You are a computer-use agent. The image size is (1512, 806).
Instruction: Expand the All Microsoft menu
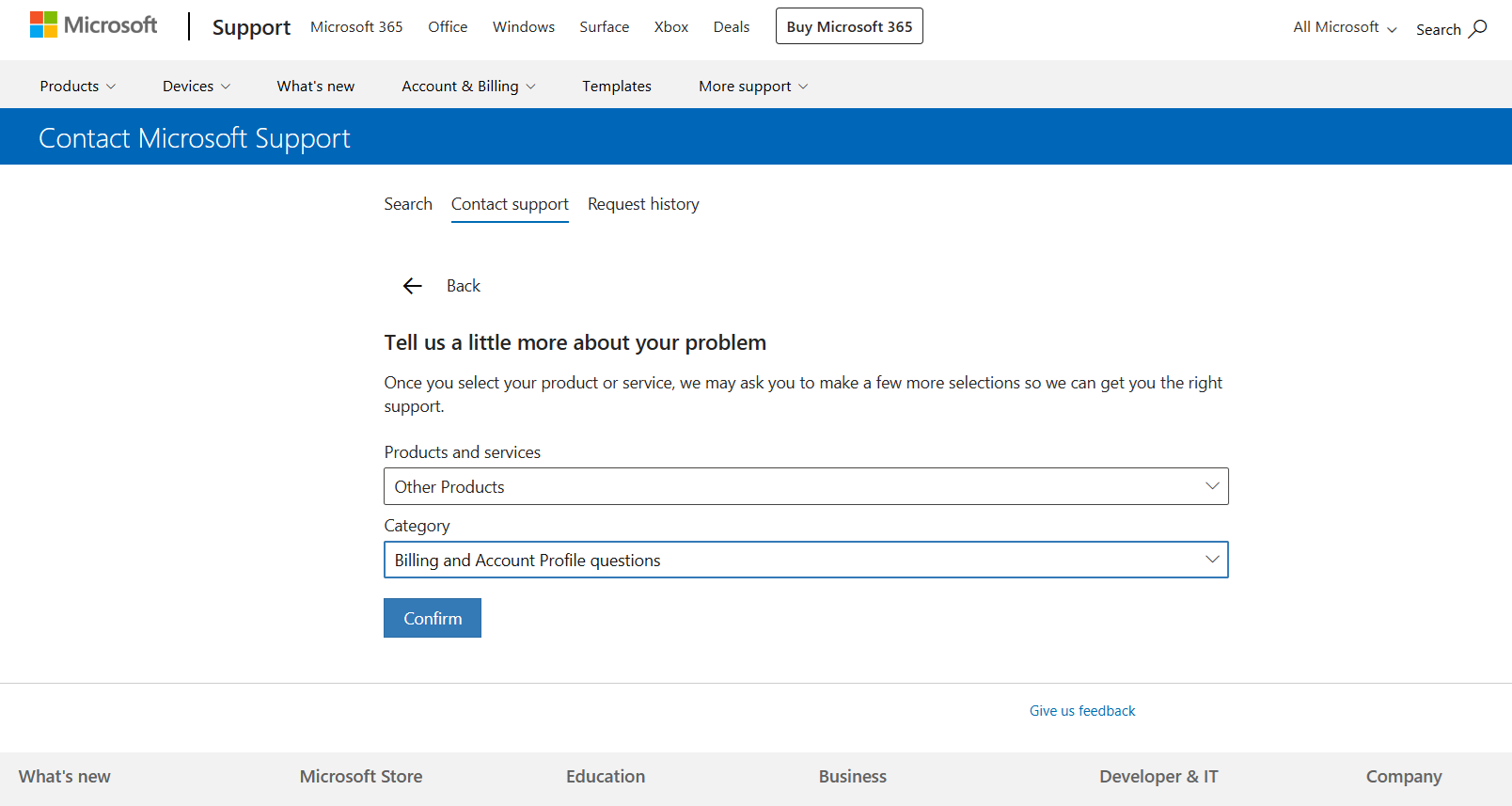coord(1345,27)
